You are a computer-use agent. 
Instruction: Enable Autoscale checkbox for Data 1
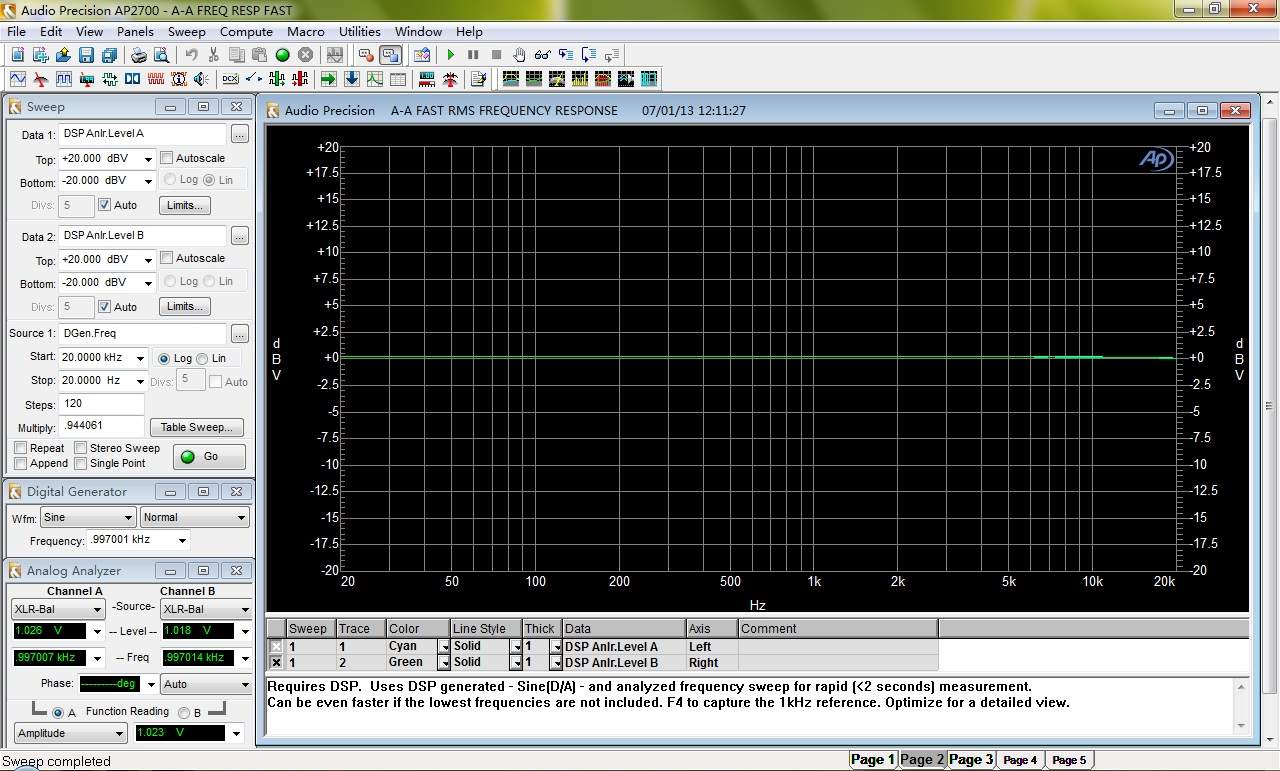click(167, 158)
